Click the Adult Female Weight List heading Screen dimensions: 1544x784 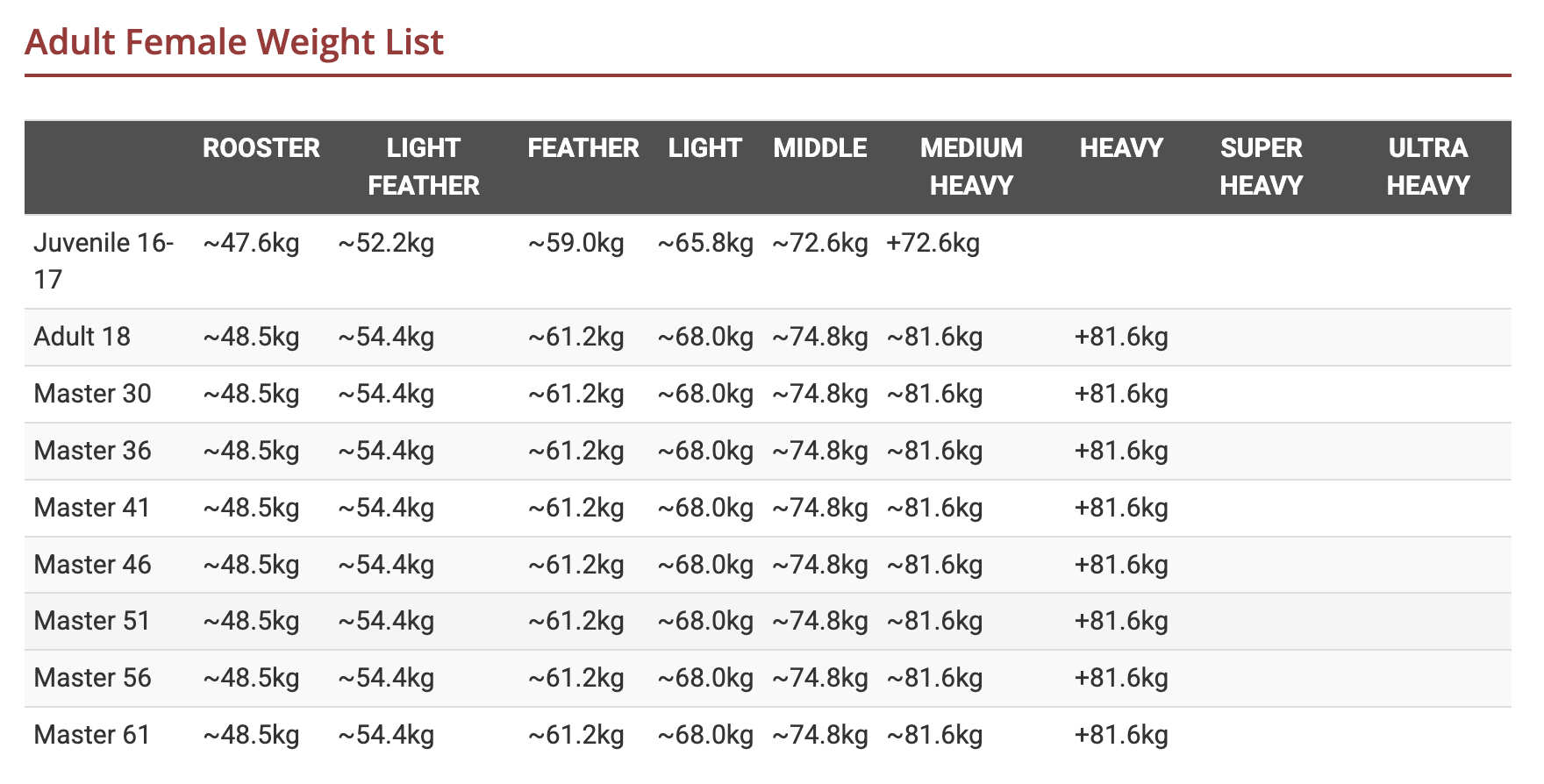click(234, 42)
